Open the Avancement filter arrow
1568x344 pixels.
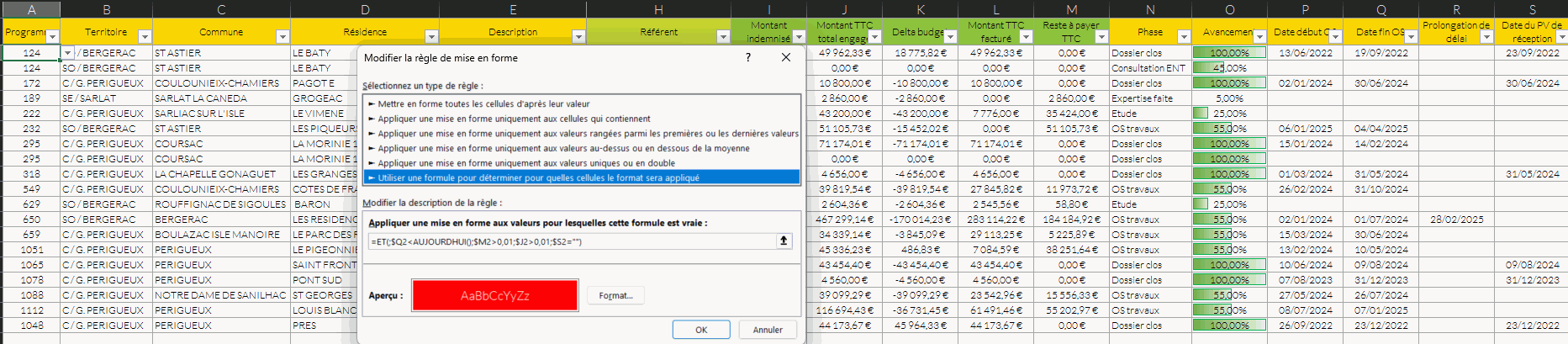pos(1259,37)
